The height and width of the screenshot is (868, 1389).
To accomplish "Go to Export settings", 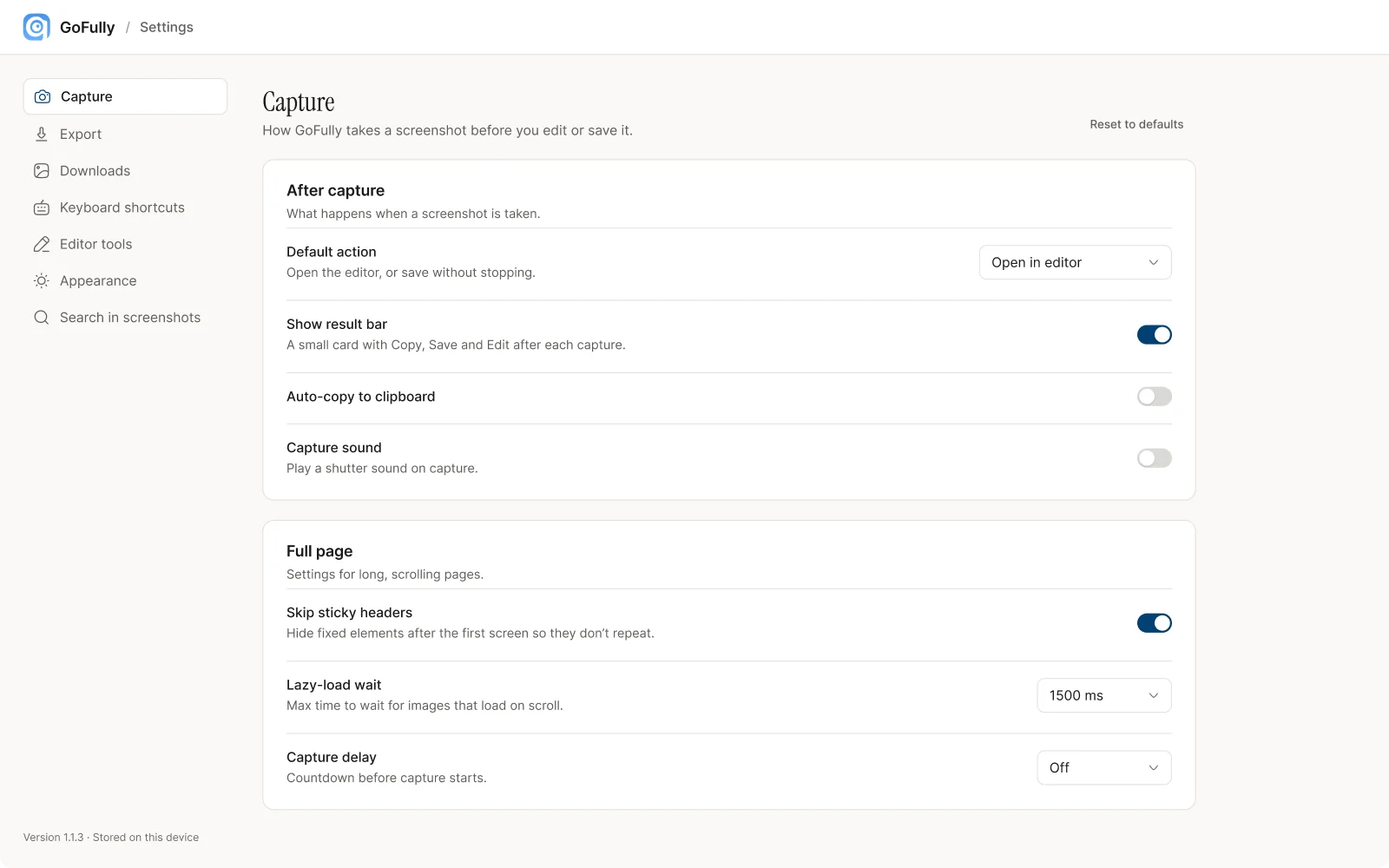I will pos(125,134).
